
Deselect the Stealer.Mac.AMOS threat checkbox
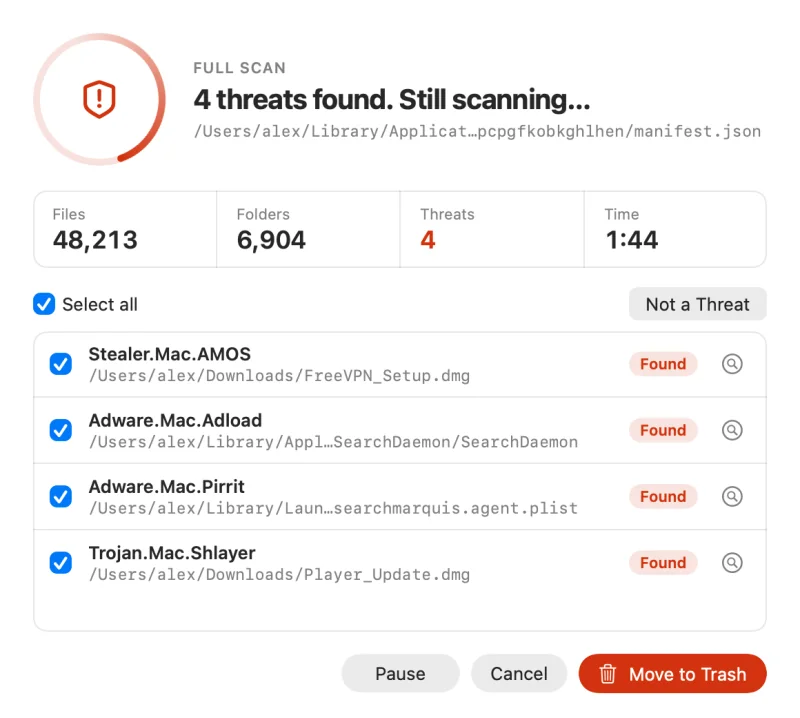[61, 364]
